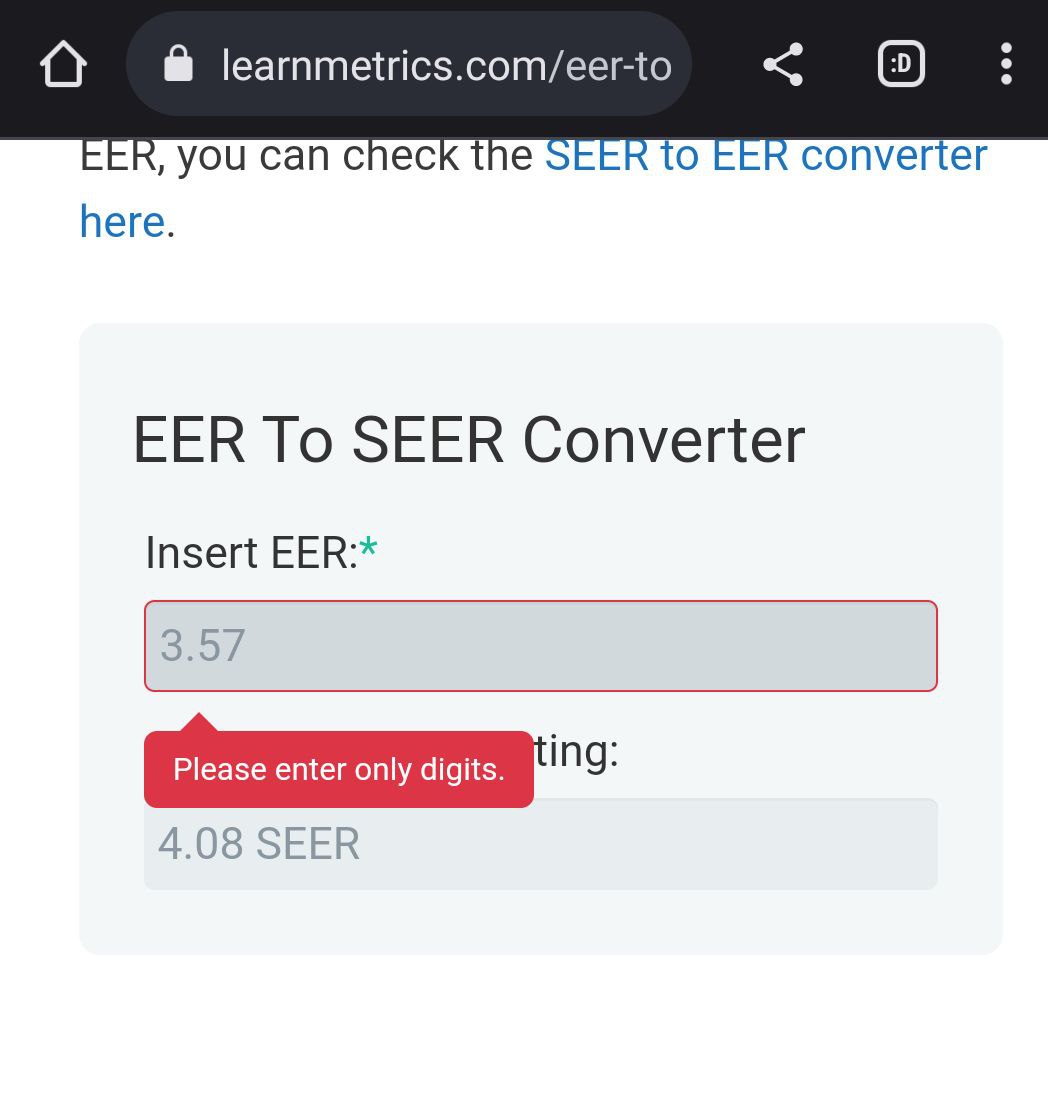Click the "EER To SEER Converter" heading
Viewport: 1048px width, 1096px height.
[468, 440]
